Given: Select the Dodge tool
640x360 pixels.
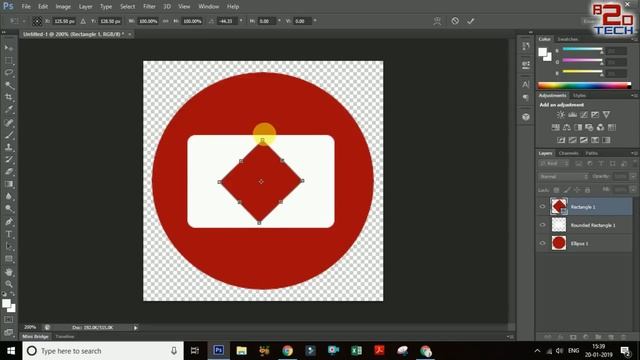Looking at the screenshot, I should tap(9, 208).
